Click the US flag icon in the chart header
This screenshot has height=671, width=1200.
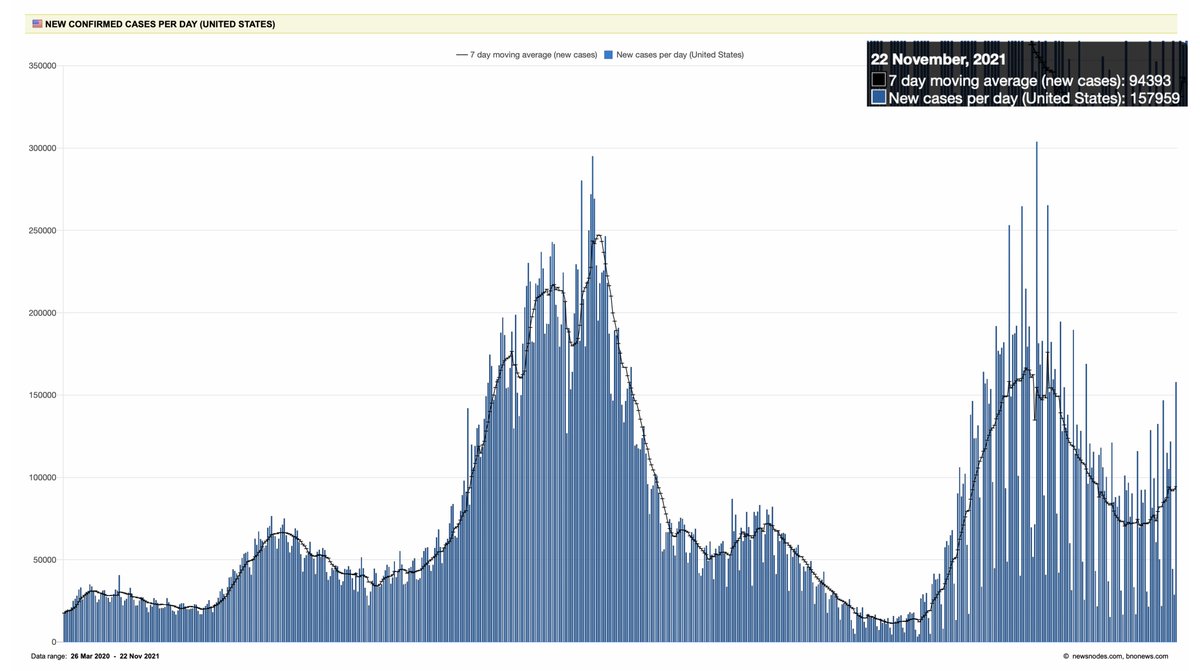click(37, 23)
